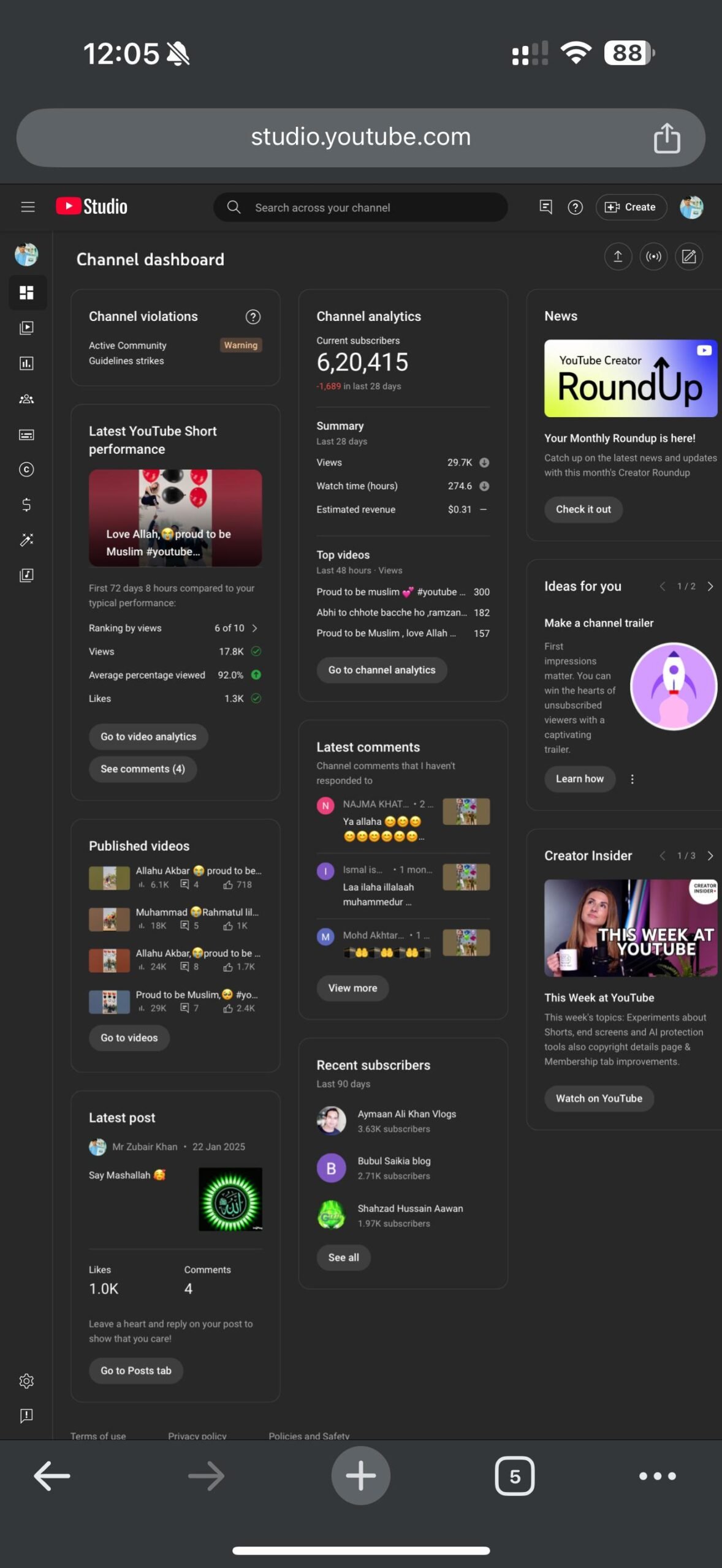This screenshot has height=1568, width=722.
Task: Click Go to channel analytics
Action: [x=382, y=670]
